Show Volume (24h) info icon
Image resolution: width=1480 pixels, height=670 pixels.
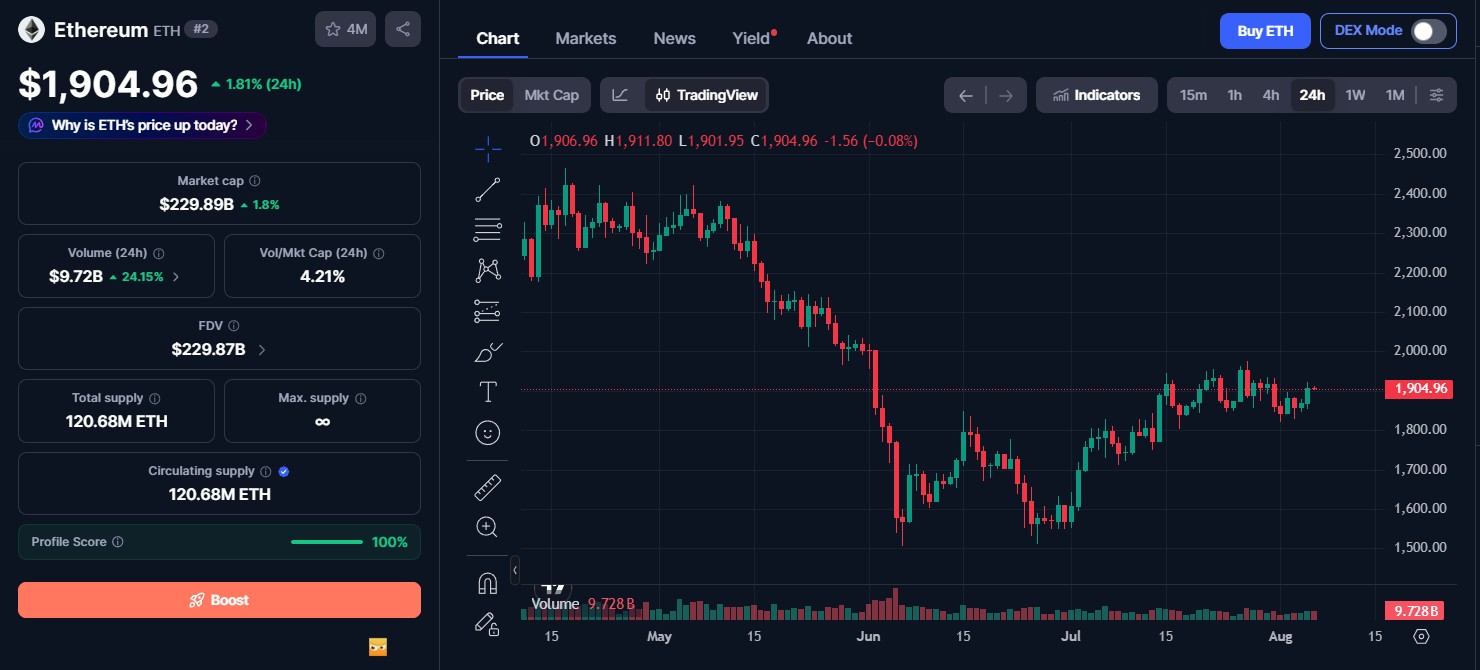pyautogui.click(x=159, y=254)
